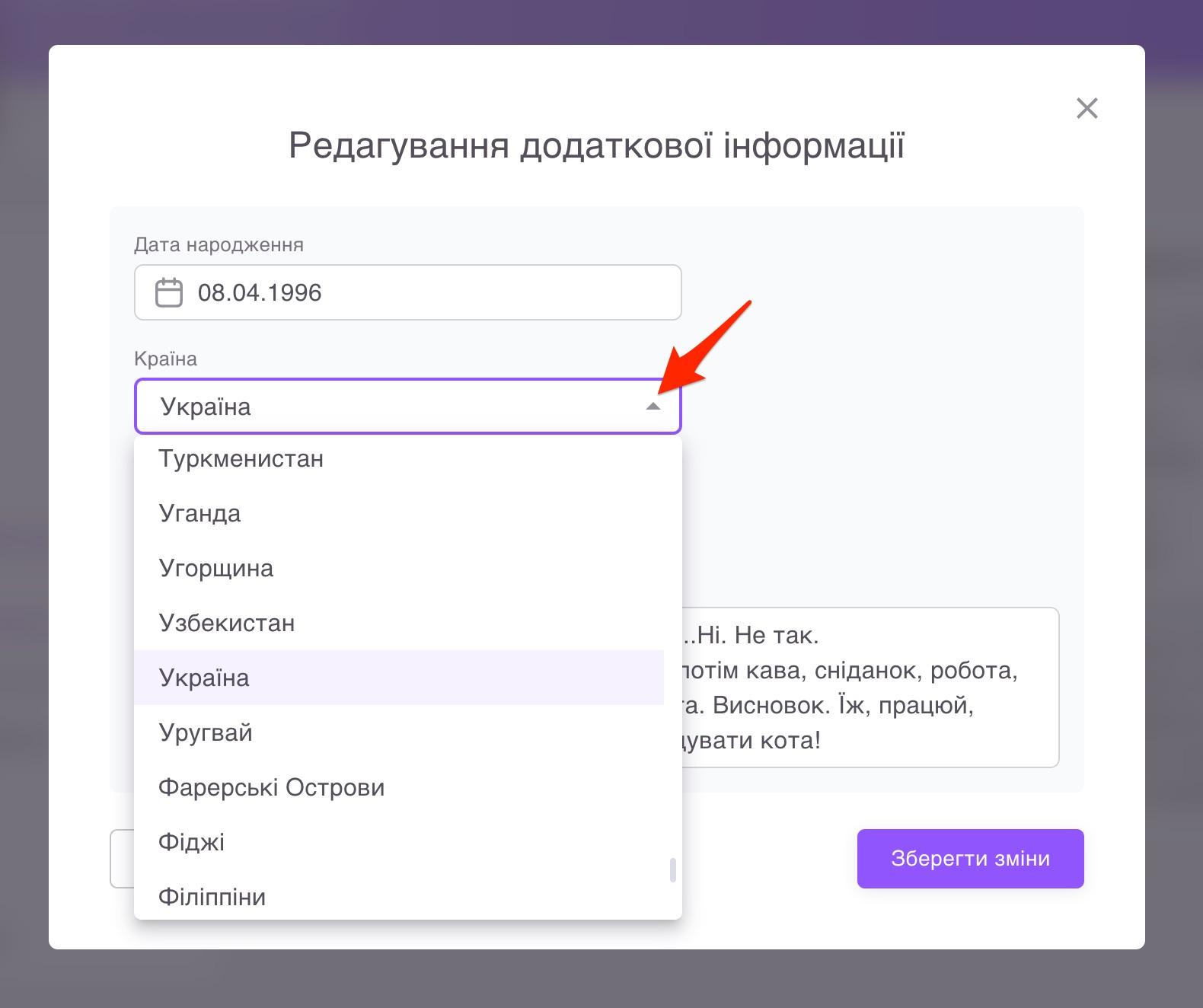Pick Узбекистан in the country list
1203x1008 pixels.
point(227,624)
